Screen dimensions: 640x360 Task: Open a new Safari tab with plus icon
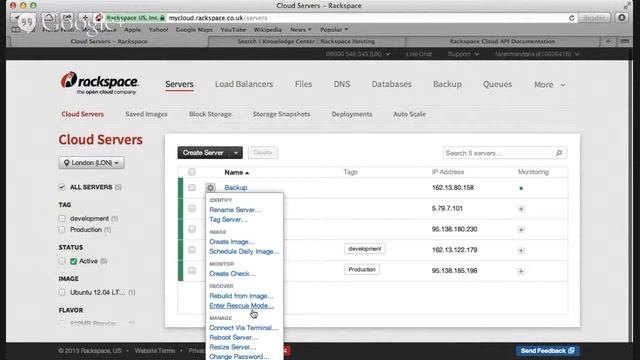(608, 41)
